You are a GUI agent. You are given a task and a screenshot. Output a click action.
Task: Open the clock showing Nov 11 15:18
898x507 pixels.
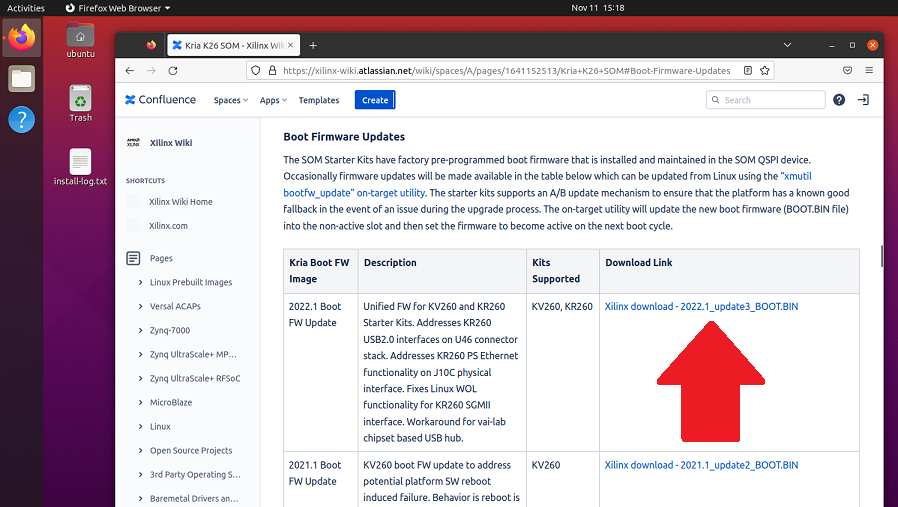point(597,8)
